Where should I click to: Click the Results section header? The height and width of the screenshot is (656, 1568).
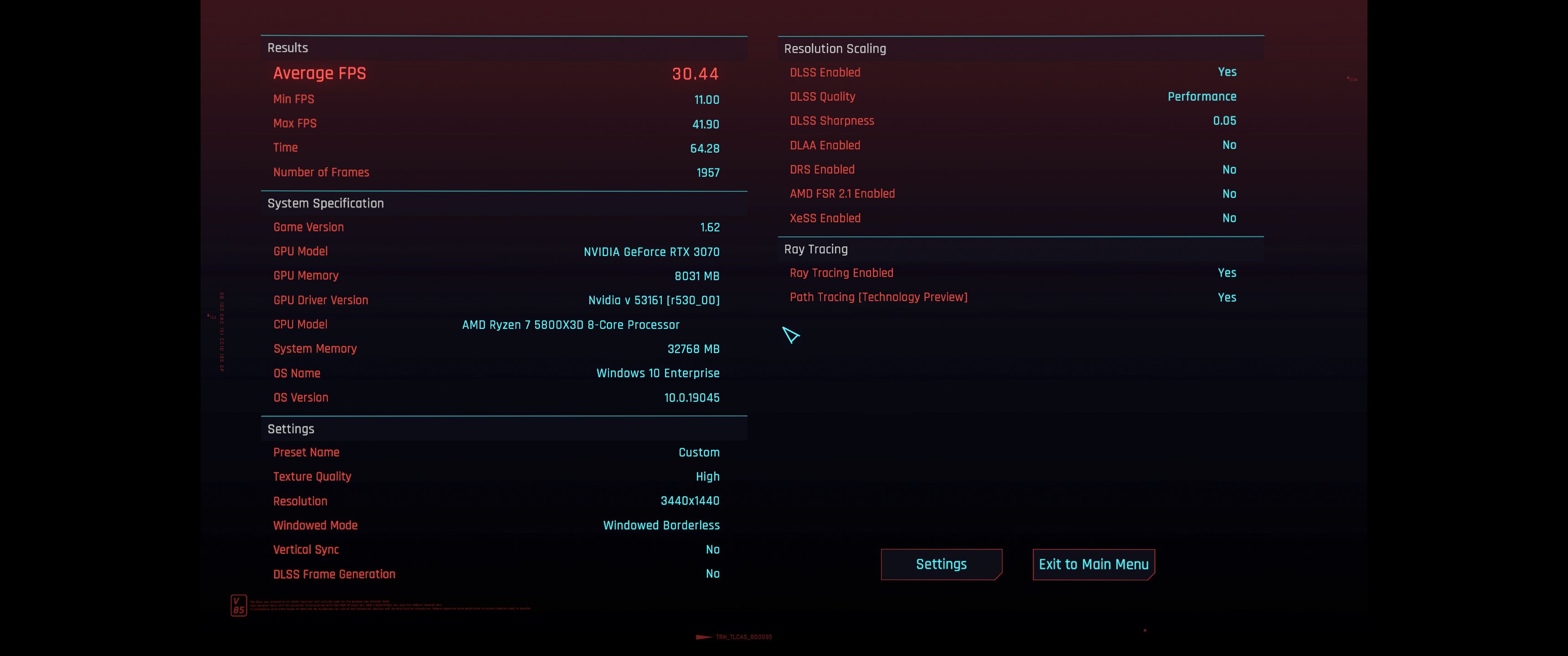(287, 48)
